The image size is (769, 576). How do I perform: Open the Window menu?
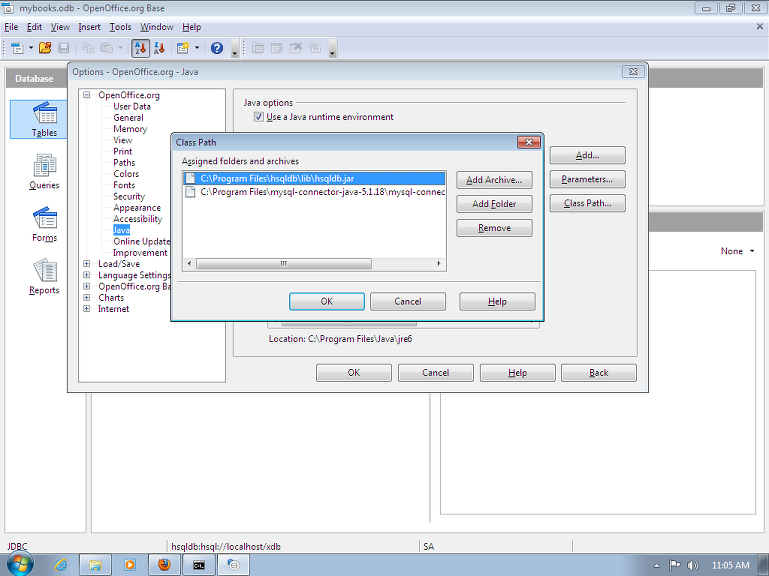(x=156, y=27)
